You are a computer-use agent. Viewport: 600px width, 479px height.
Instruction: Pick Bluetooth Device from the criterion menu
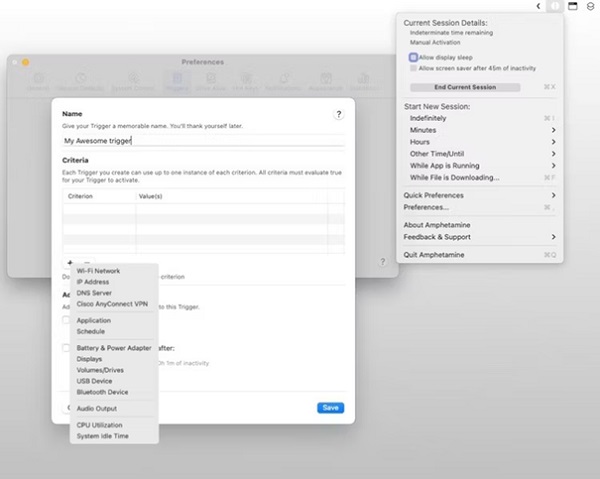101,392
